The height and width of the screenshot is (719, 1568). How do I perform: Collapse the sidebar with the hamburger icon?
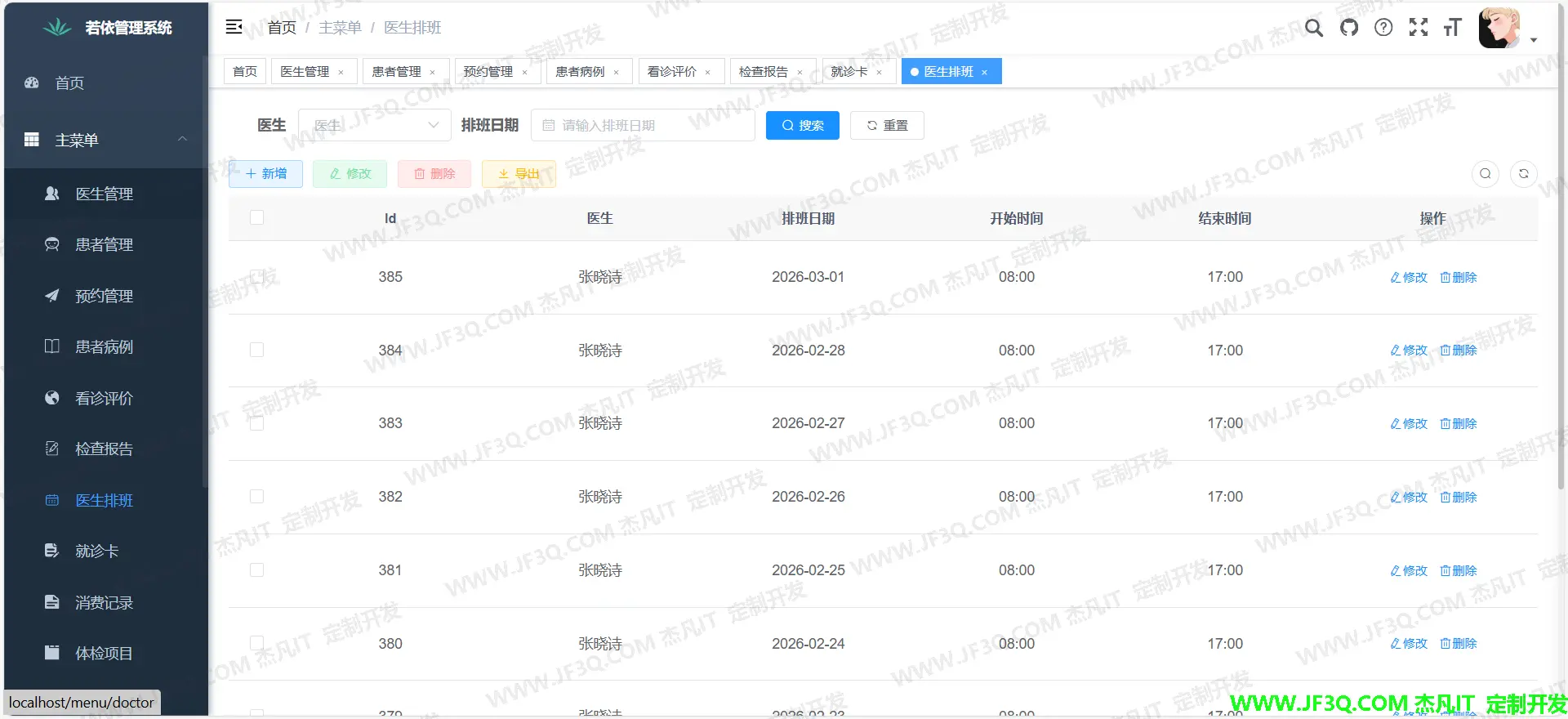234,27
